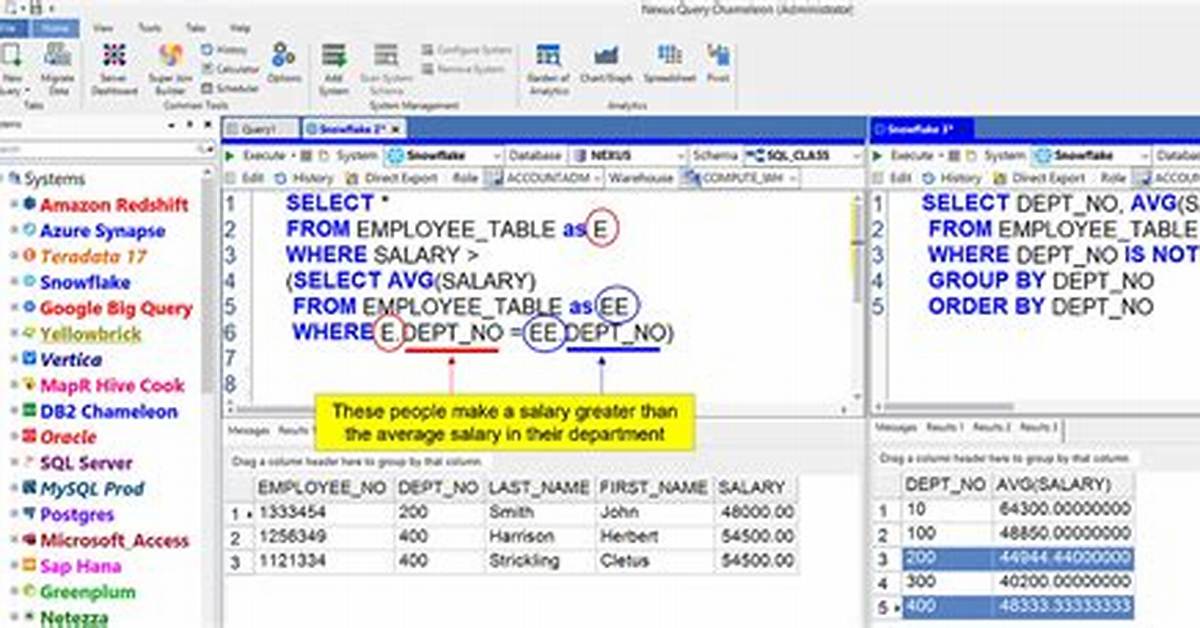The image size is (1200, 628).
Task: Open the Warehouse dropdown showing COMPUTE_WH
Action: (x=739, y=178)
